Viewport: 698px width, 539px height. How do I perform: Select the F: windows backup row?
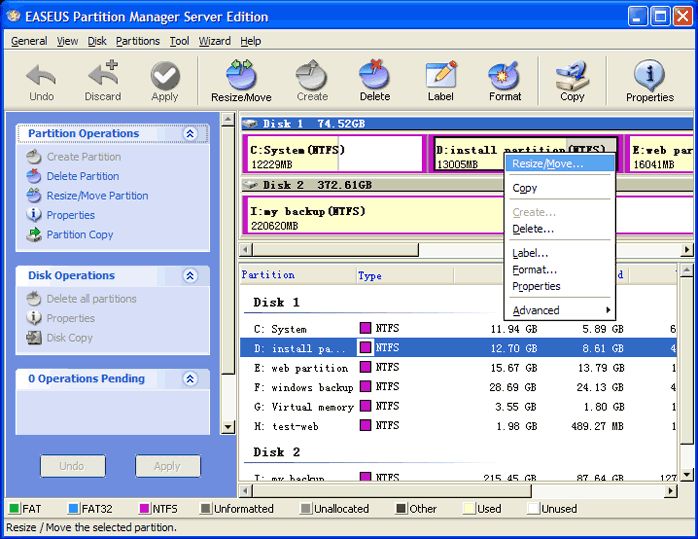(459, 387)
